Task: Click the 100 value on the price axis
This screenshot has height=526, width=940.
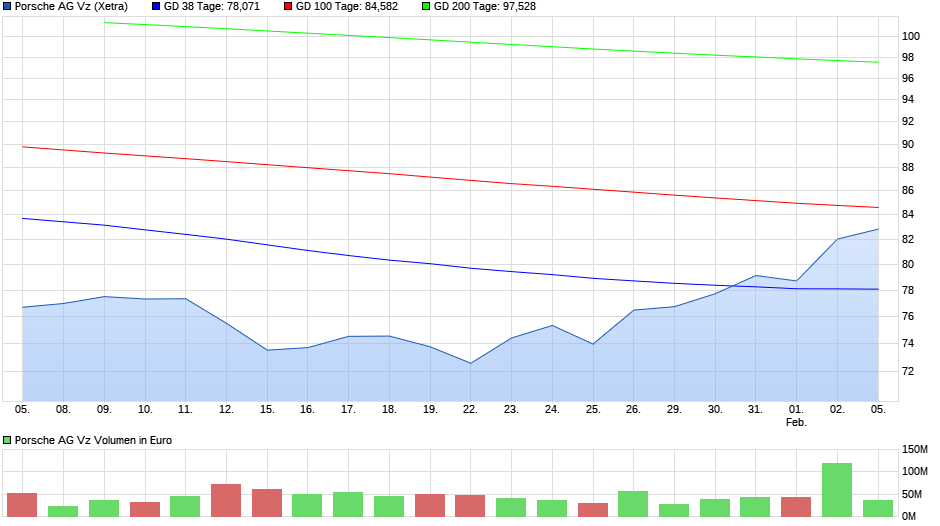Action: click(x=910, y=36)
